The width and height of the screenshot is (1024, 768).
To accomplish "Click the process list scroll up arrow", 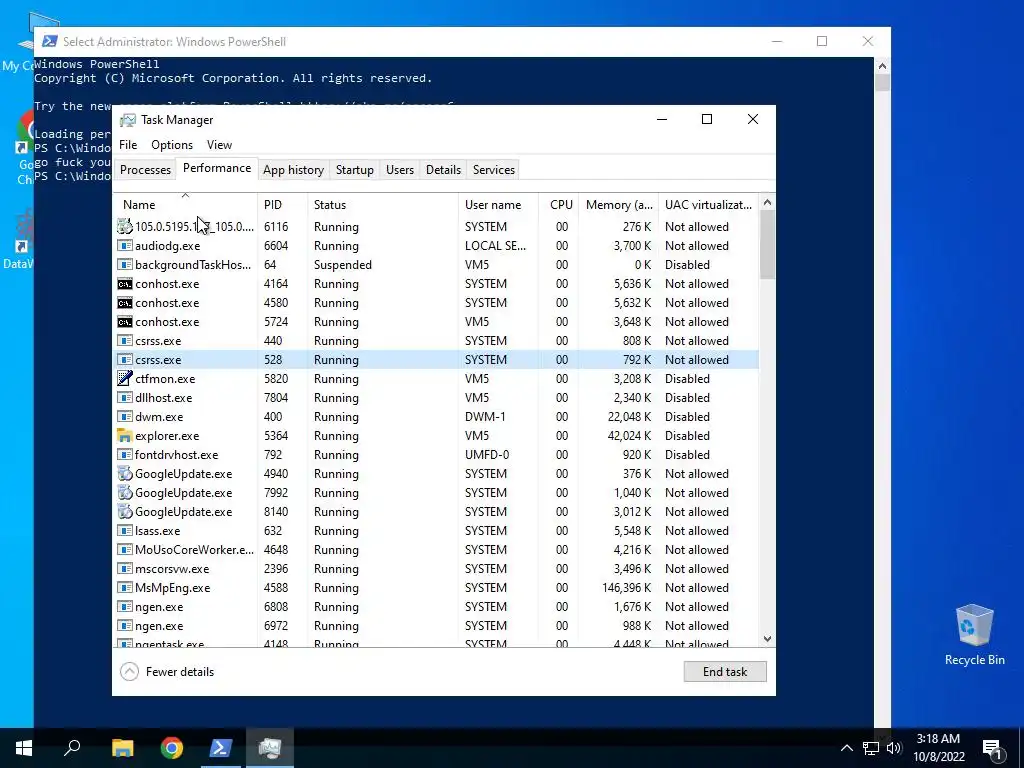I will [767, 202].
